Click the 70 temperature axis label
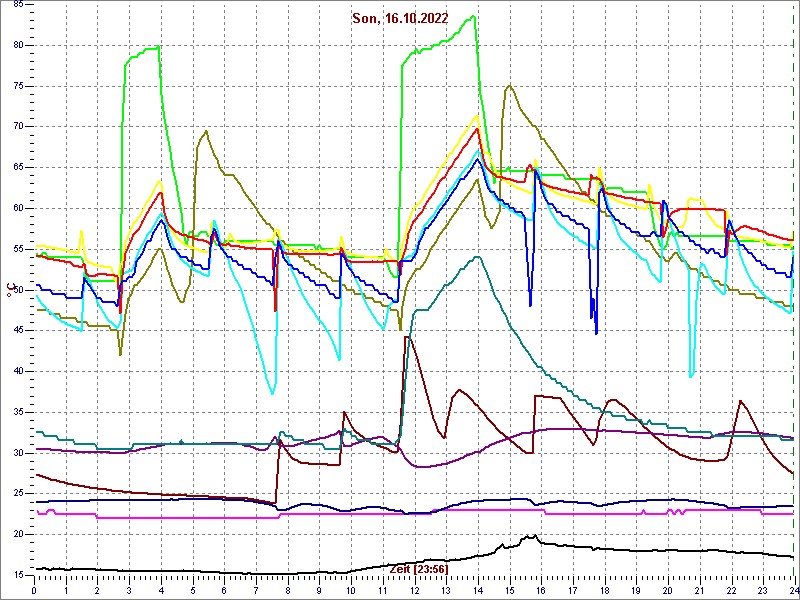800x600 pixels. (x=17, y=127)
